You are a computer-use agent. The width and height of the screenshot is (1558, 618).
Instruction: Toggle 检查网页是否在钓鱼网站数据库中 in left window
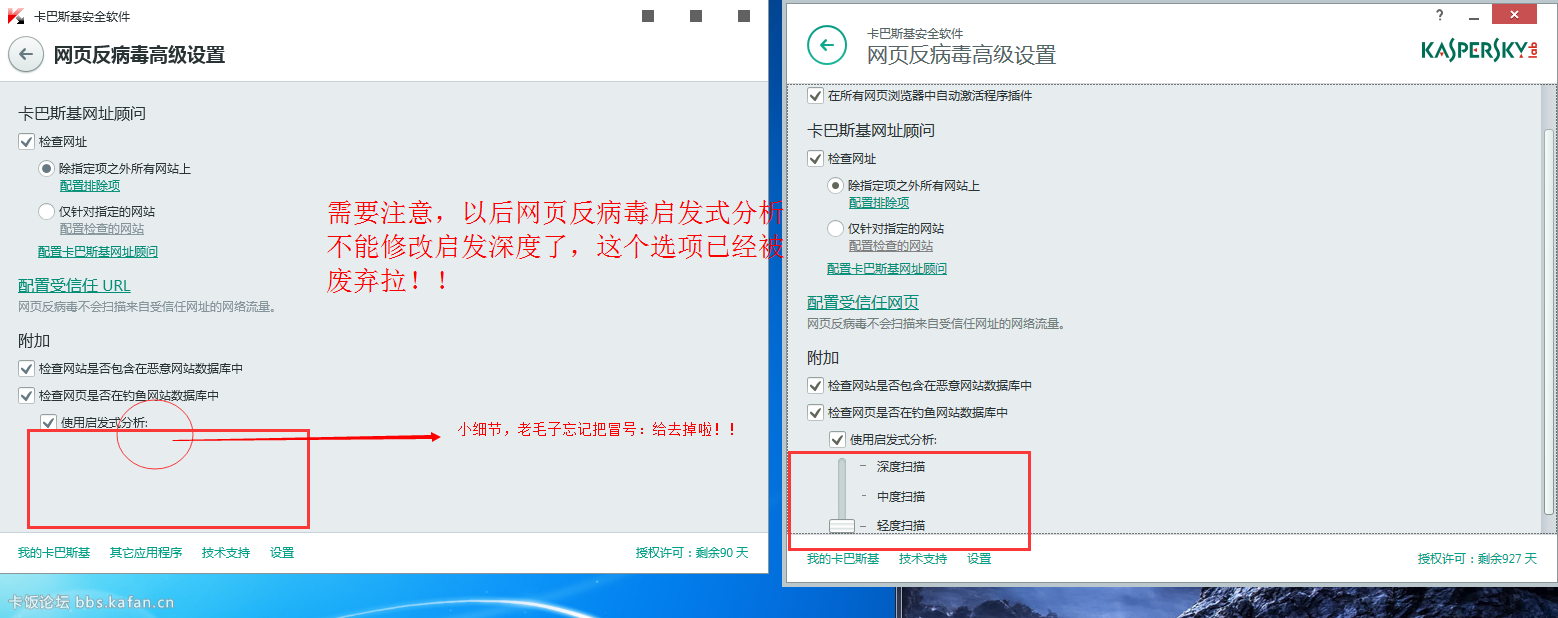coord(26,395)
